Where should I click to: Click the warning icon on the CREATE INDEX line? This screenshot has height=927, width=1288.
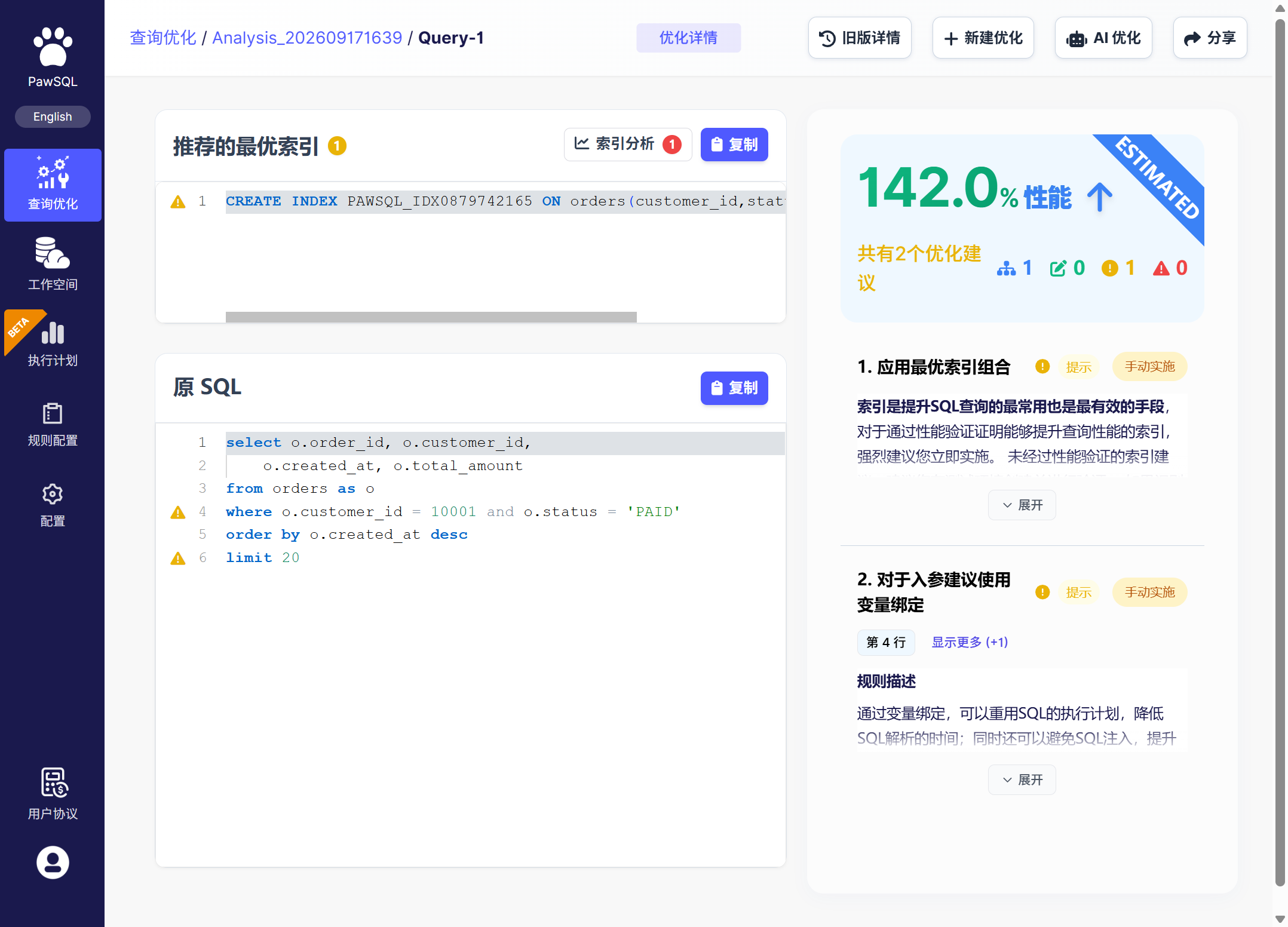tap(178, 202)
